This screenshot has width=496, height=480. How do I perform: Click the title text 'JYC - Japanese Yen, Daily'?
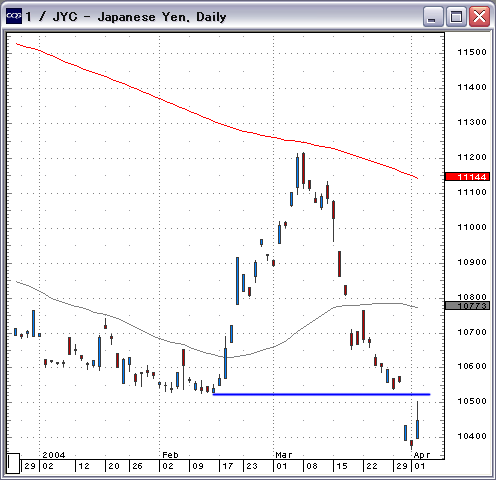point(139,17)
